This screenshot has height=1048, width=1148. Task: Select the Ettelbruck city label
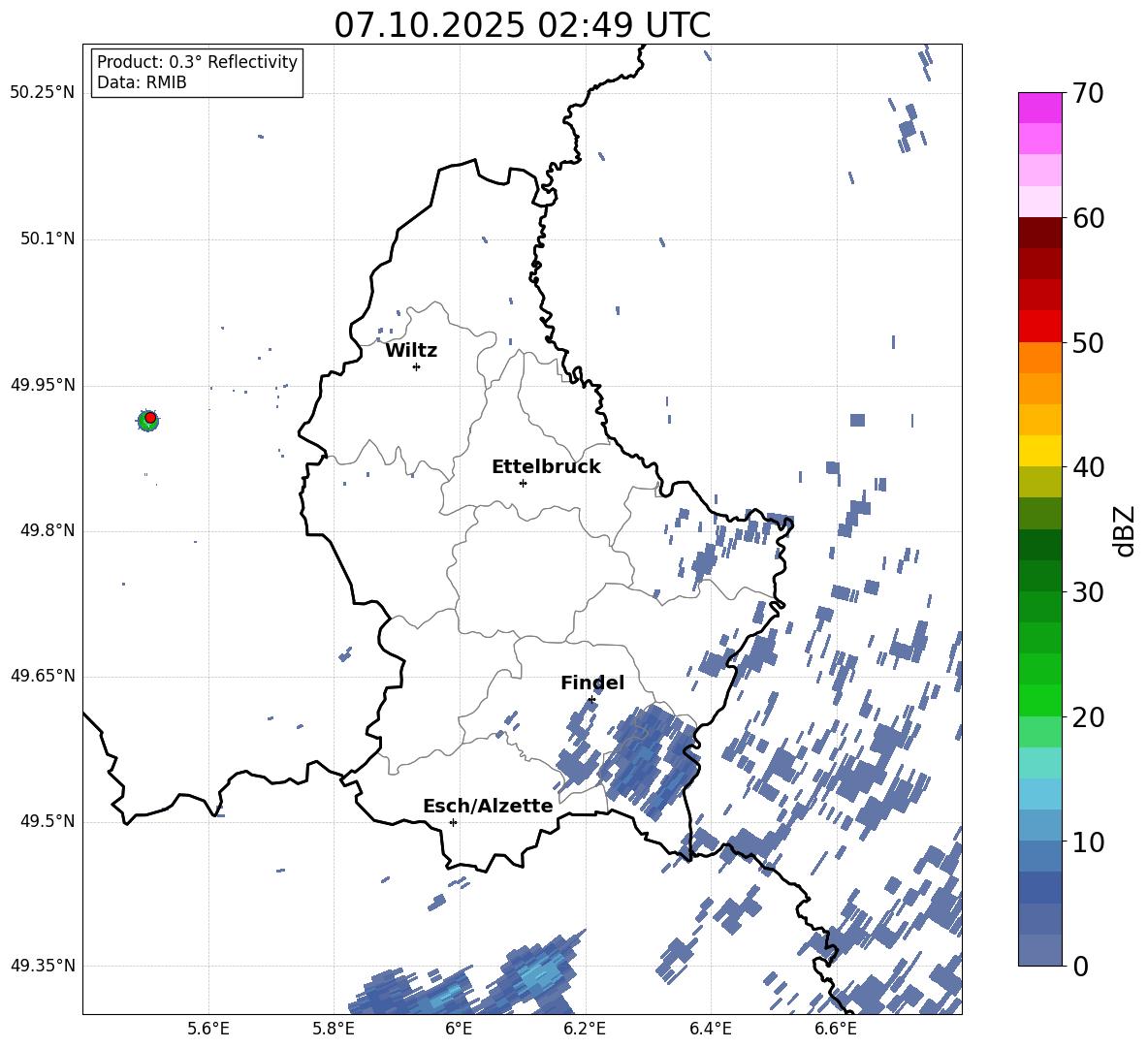[x=546, y=467]
